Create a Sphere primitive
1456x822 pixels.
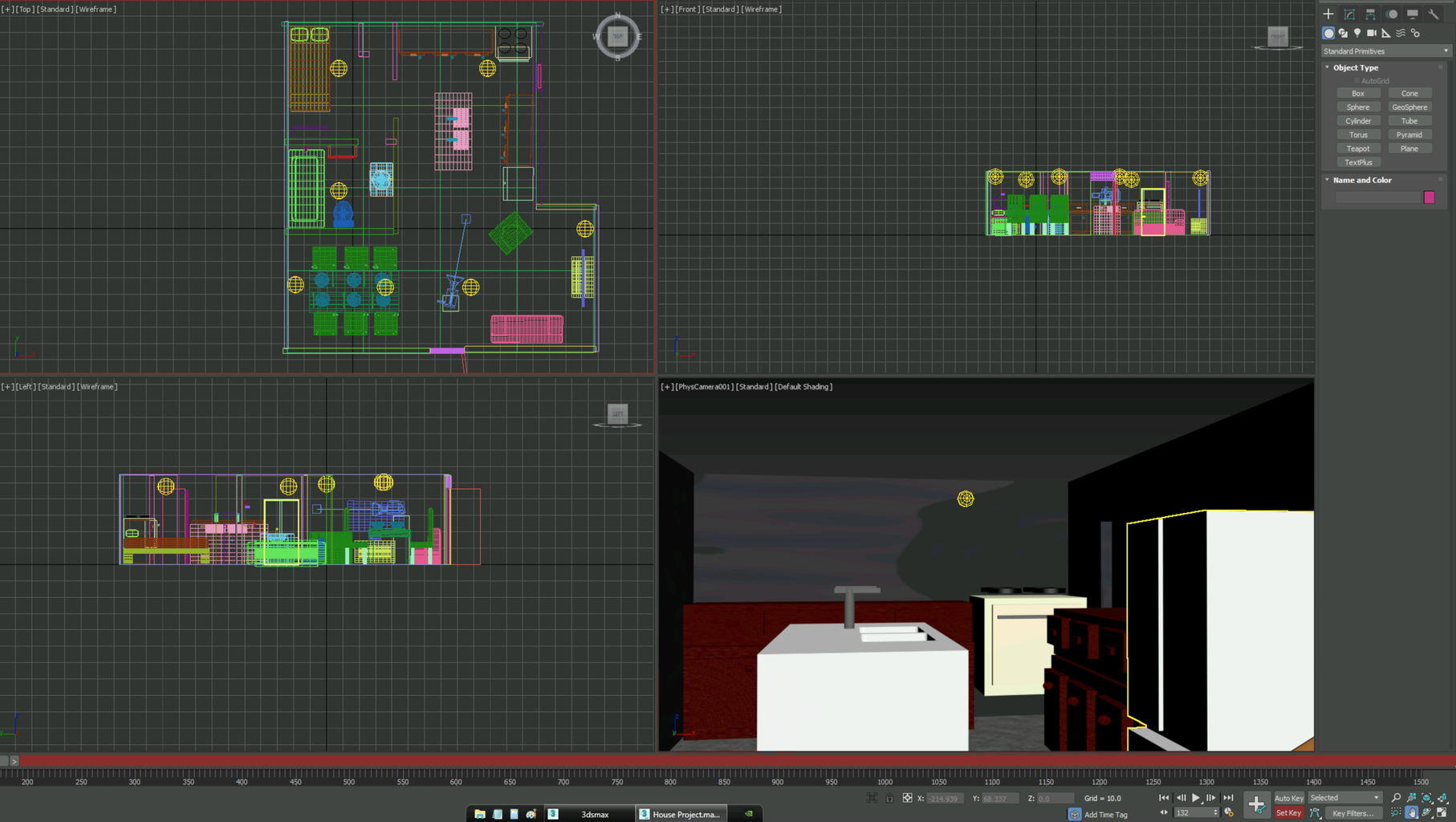tap(1358, 107)
